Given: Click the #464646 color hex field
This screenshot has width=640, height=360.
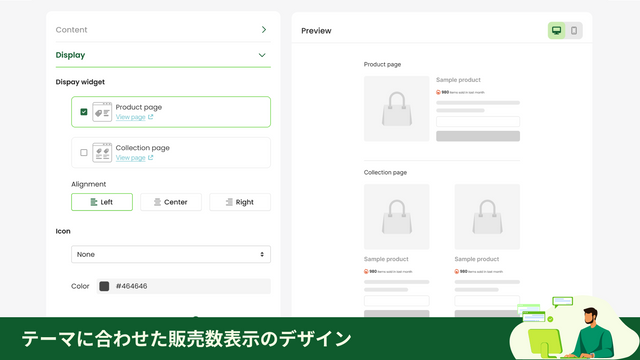Looking at the screenshot, I should [x=184, y=286].
